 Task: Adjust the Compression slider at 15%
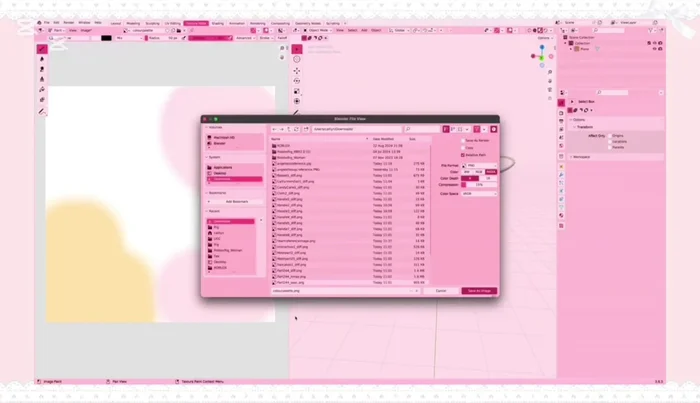(479, 184)
